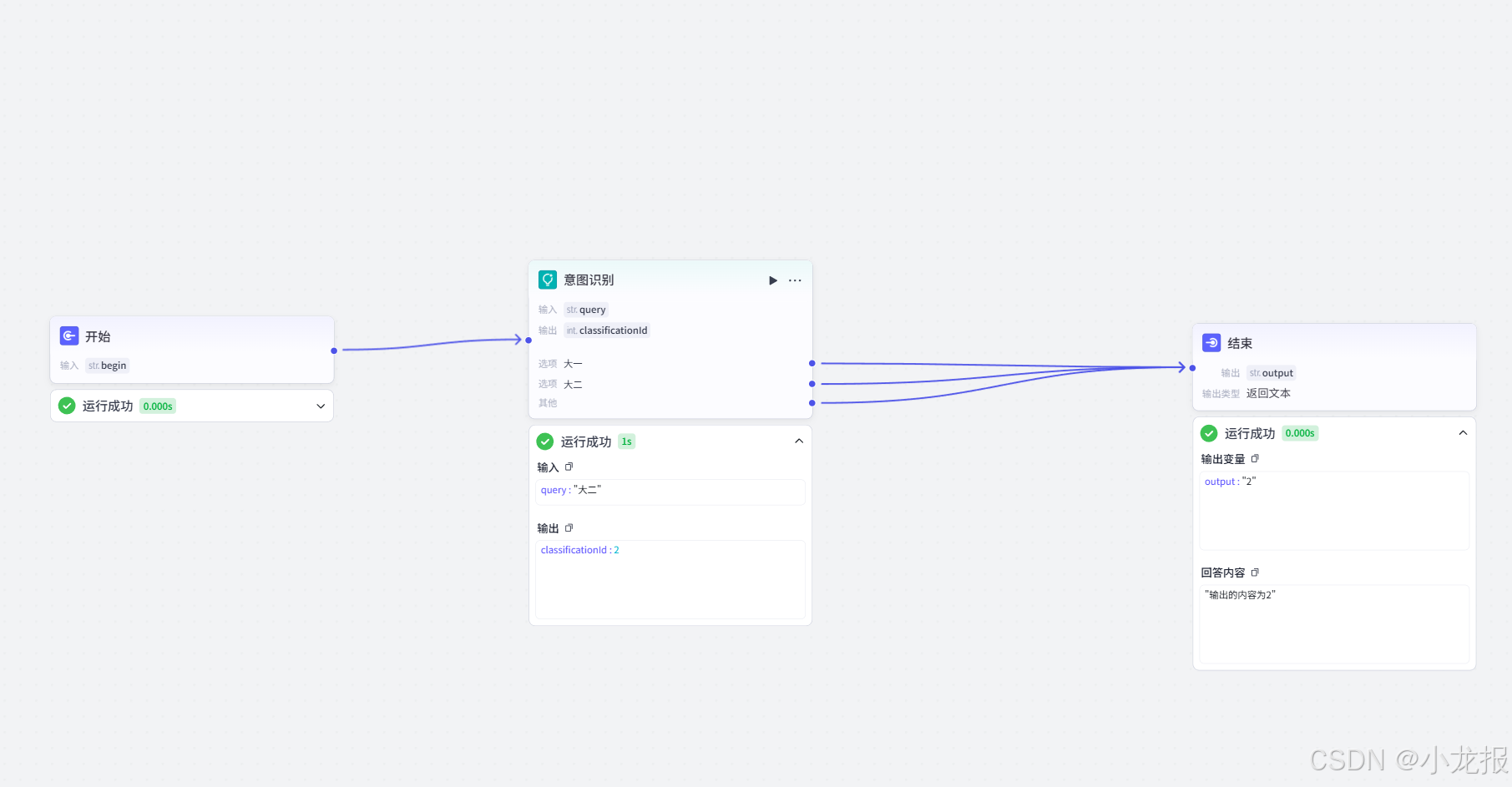This screenshot has width=1512, height=787.
Task: Open the 意图识别 node more options menu
Action: [x=795, y=280]
